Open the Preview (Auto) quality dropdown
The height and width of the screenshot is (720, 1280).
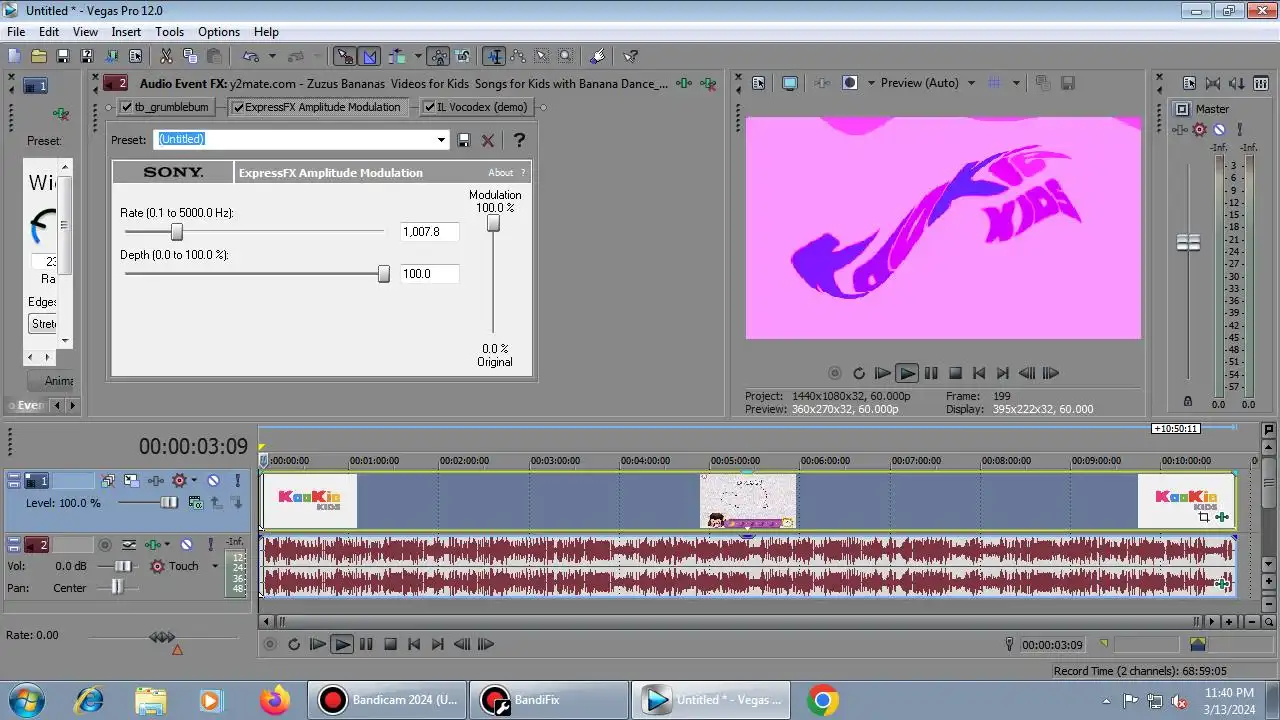point(971,83)
